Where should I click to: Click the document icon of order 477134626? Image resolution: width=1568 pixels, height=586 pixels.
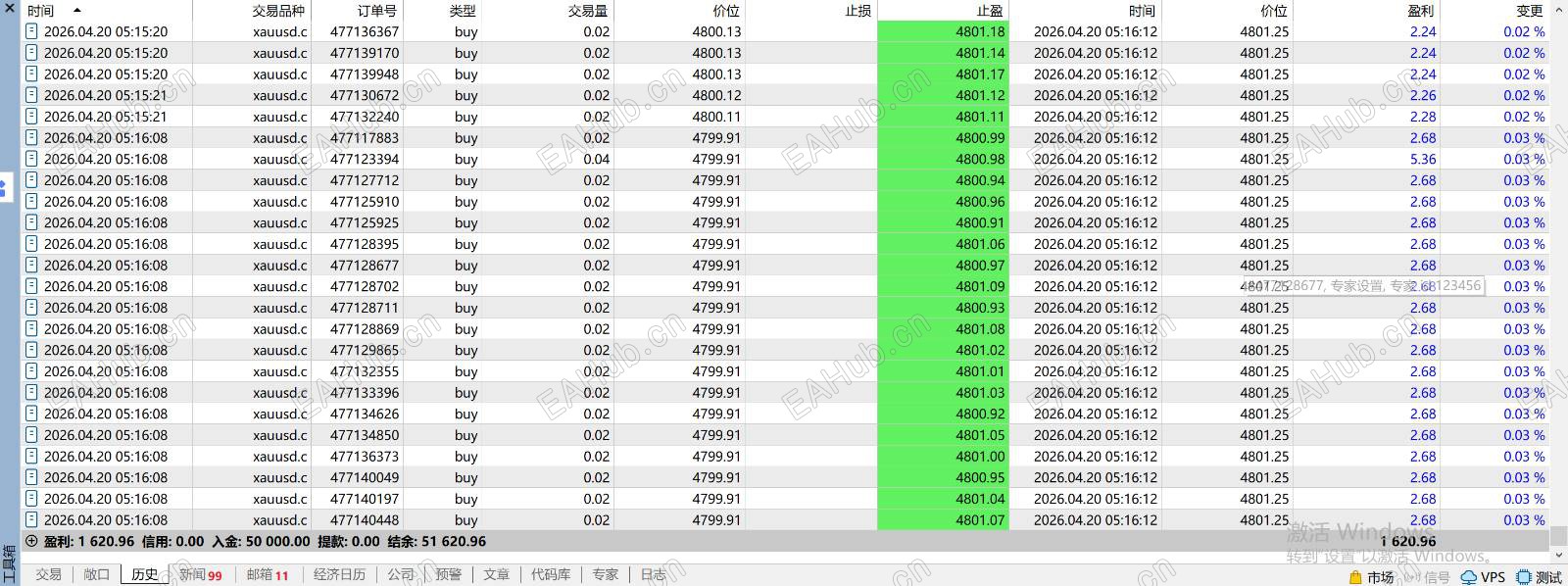click(x=31, y=414)
